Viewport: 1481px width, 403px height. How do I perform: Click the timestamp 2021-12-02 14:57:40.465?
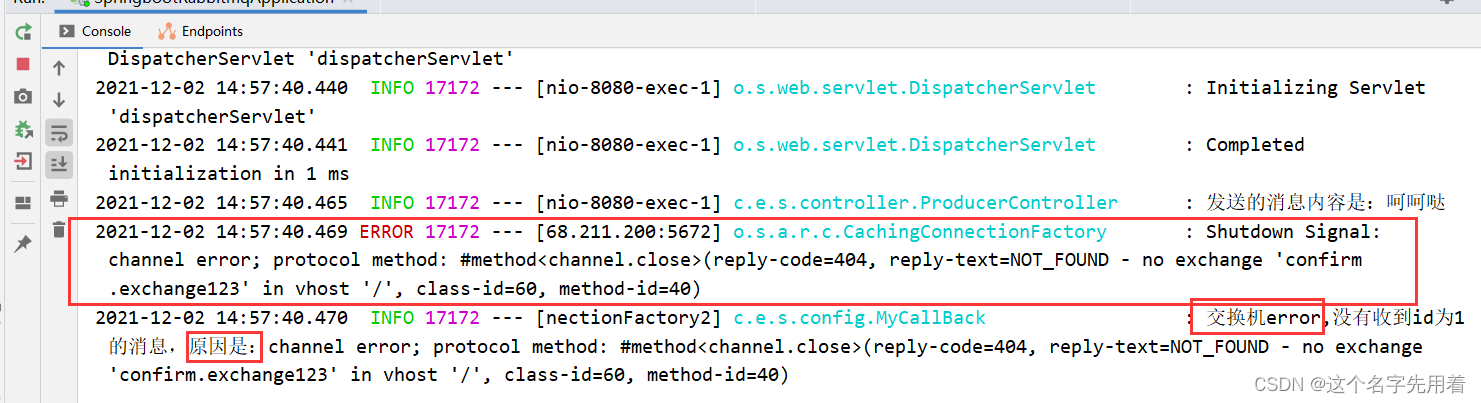pos(222,203)
